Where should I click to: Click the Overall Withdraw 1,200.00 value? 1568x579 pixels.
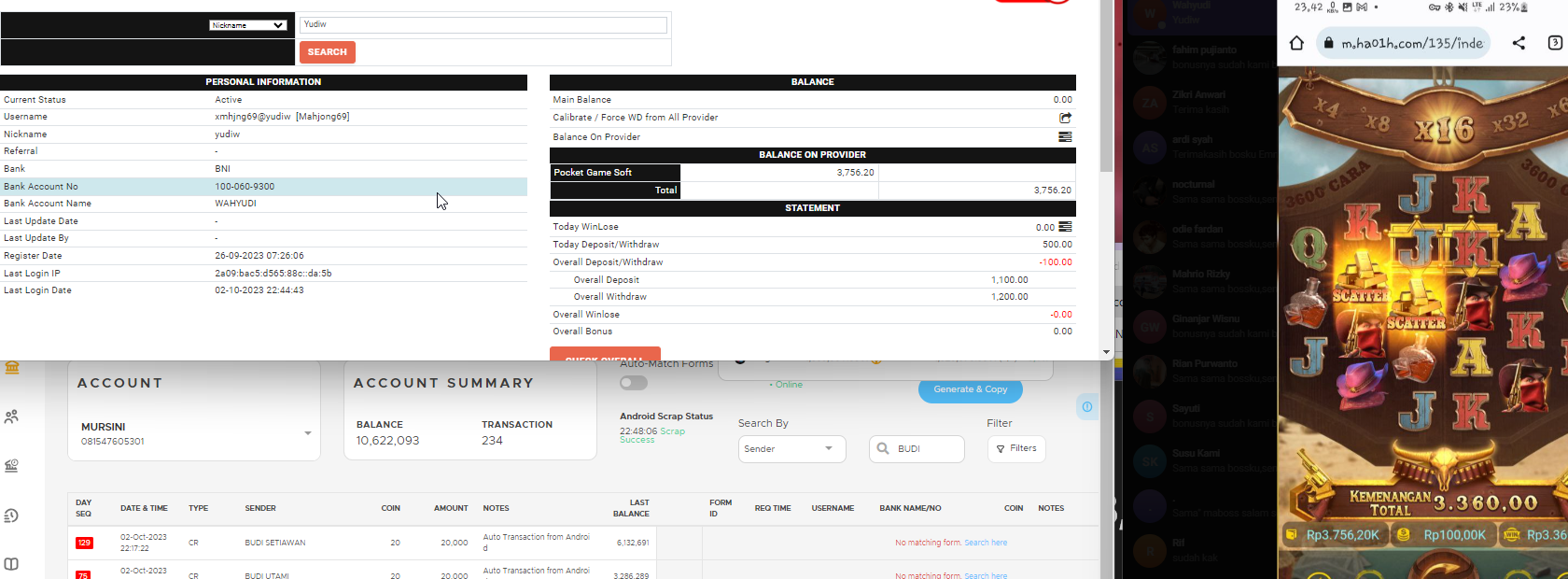tap(1009, 297)
